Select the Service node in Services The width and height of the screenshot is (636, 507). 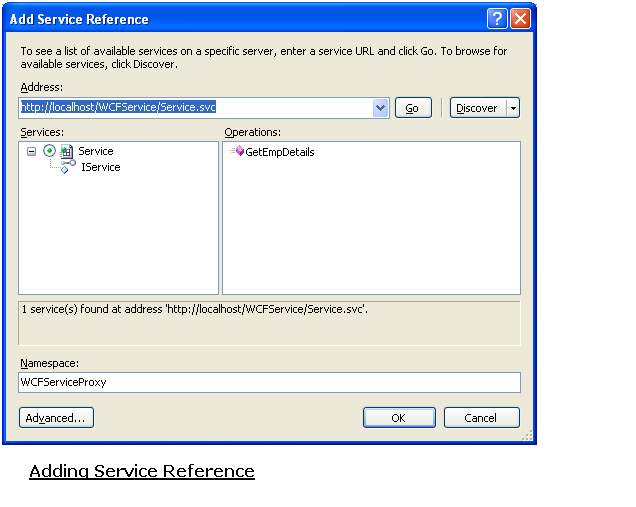pos(96,151)
